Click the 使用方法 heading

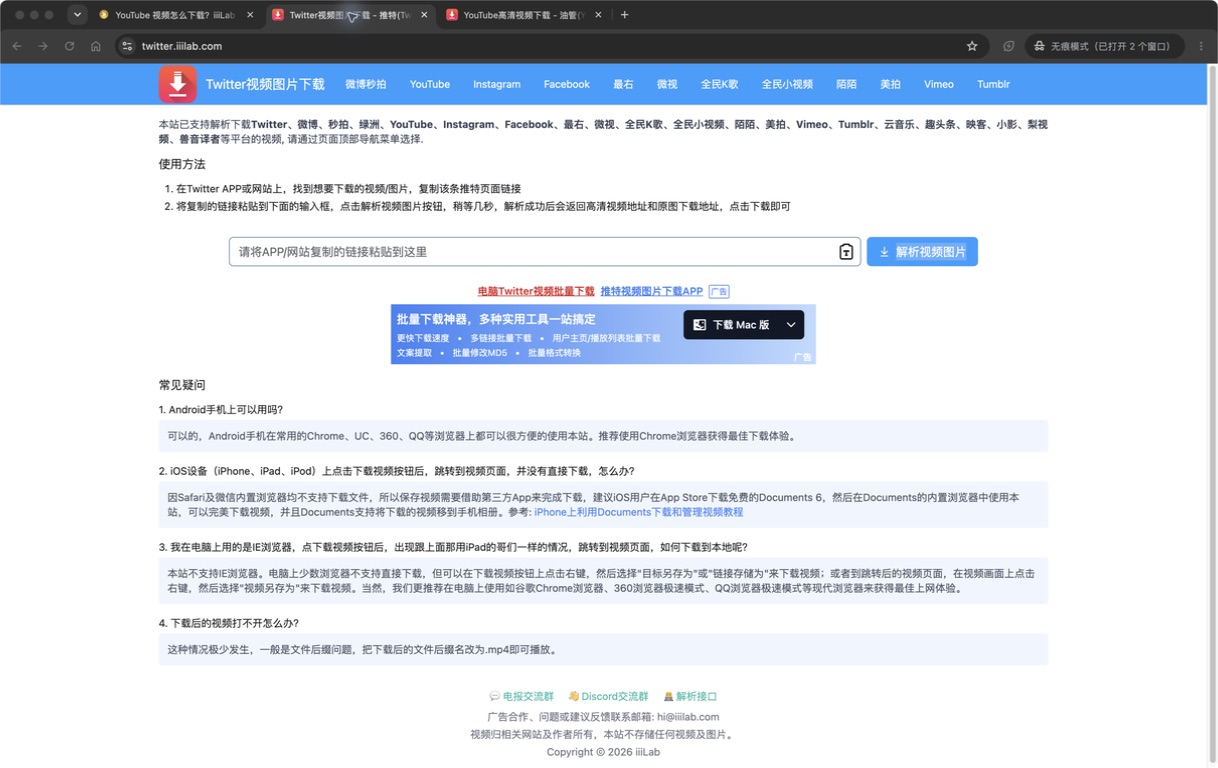(x=182, y=164)
